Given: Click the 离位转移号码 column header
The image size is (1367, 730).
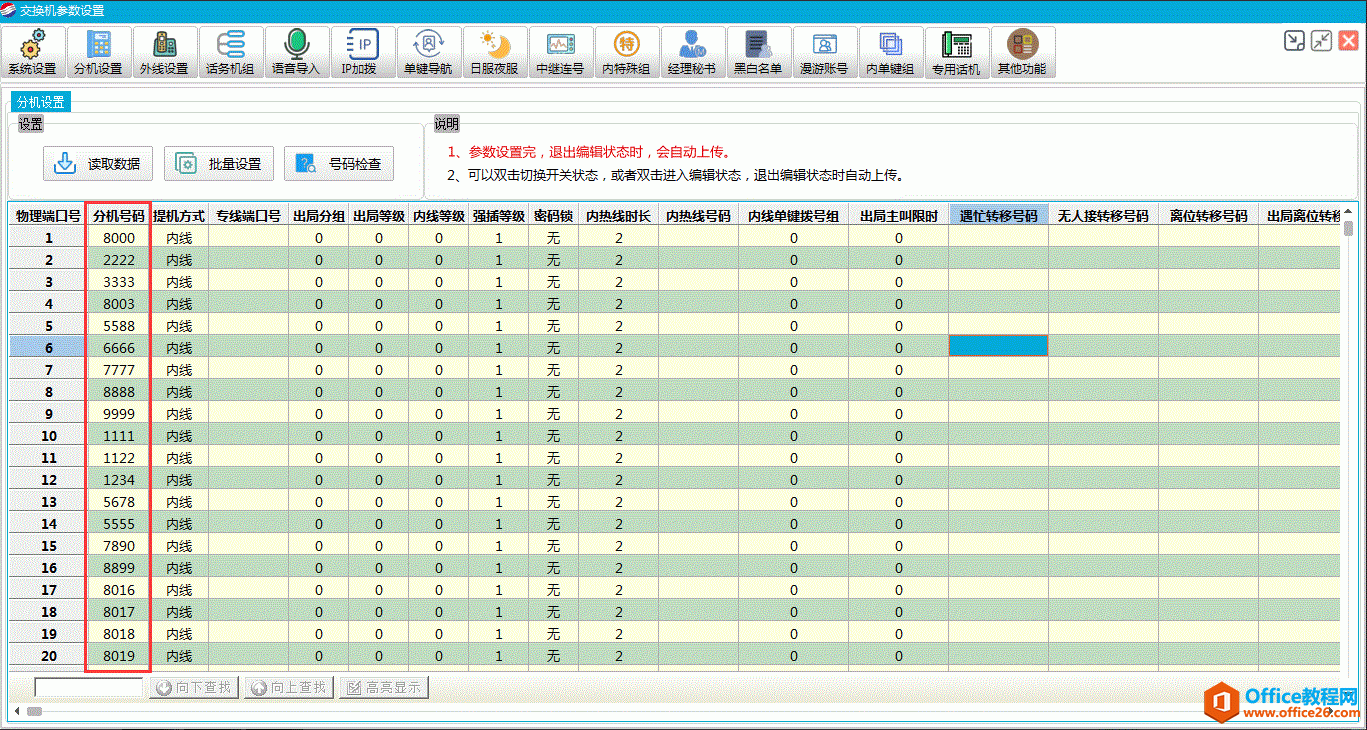Looking at the screenshot, I should [x=1208, y=215].
